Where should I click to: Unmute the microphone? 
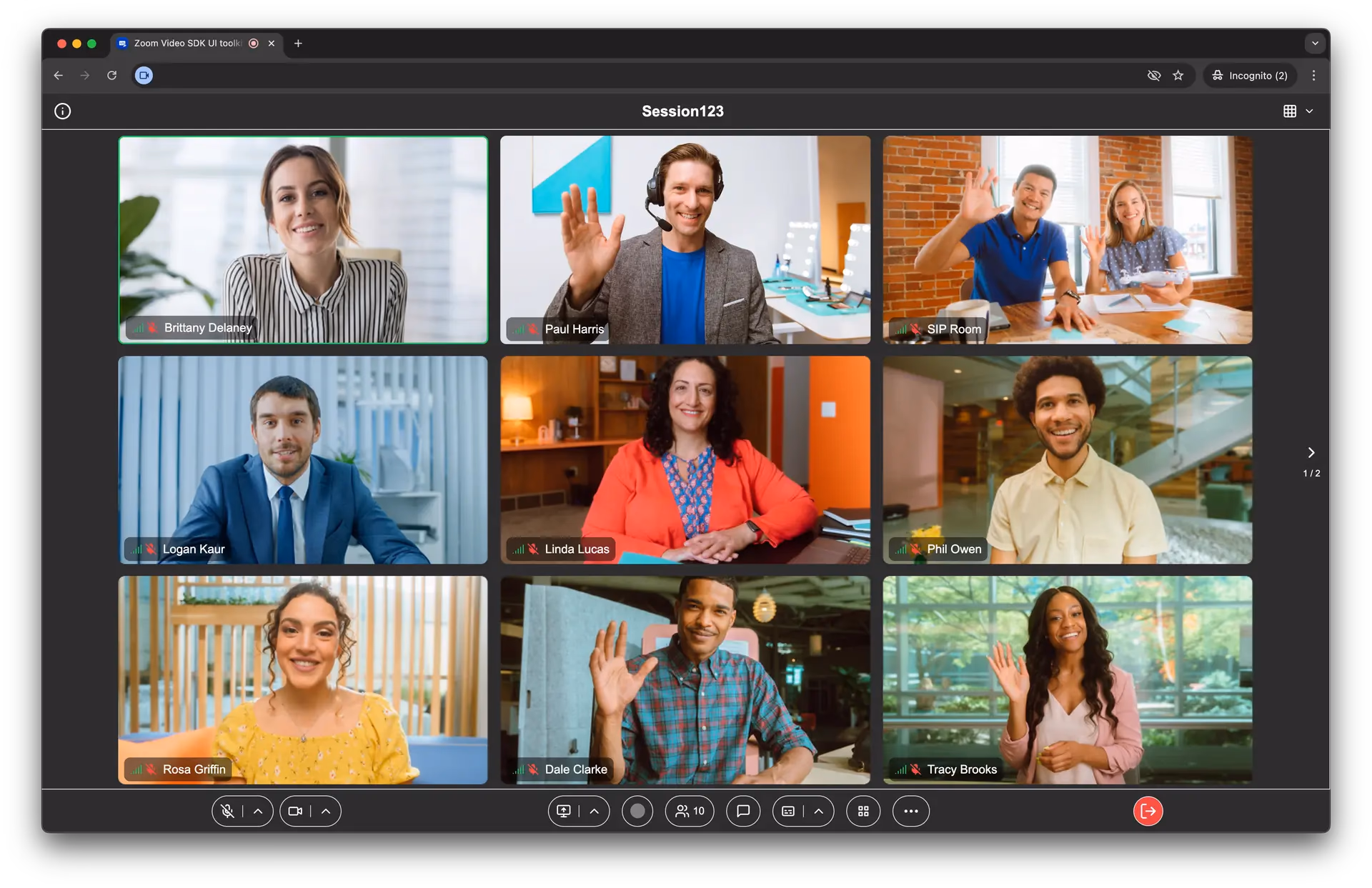[x=227, y=811]
